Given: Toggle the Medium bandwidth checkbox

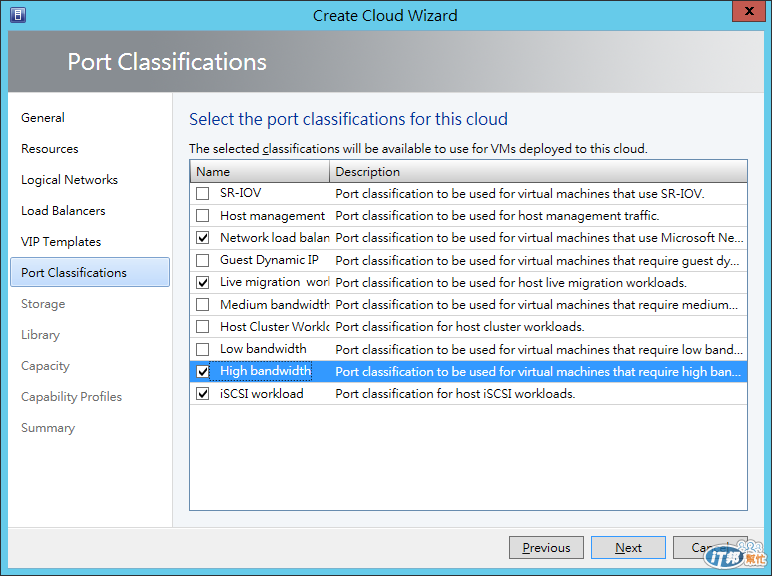Looking at the screenshot, I should click(x=203, y=304).
